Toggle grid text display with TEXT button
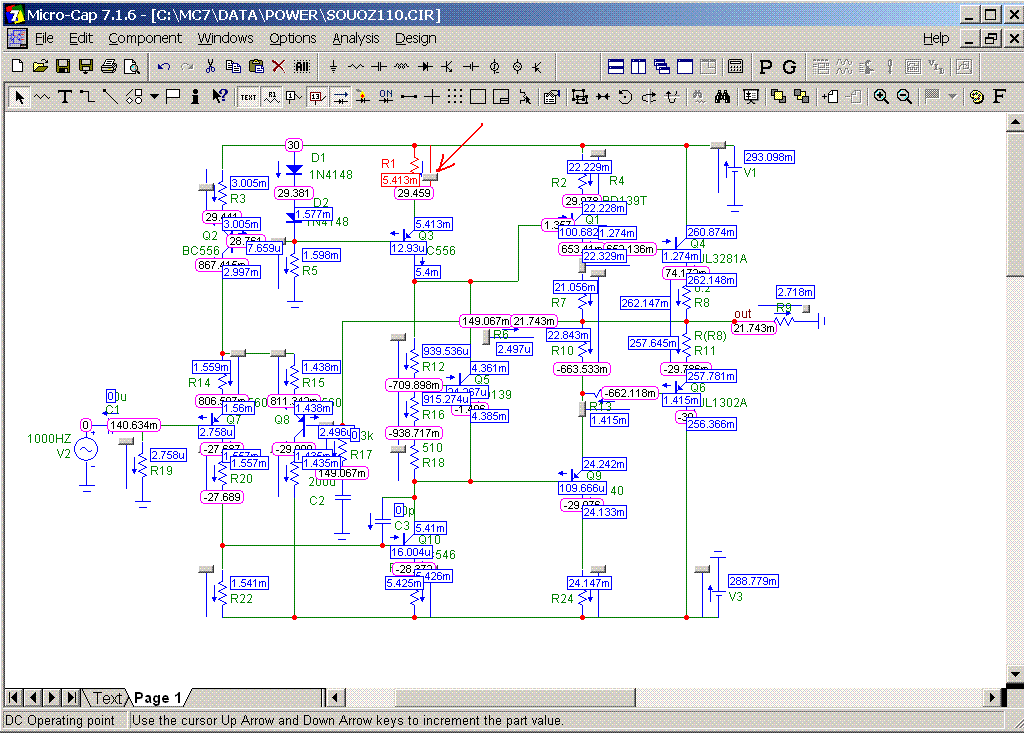The width and height of the screenshot is (1025, 733). (x=247, y=96)
